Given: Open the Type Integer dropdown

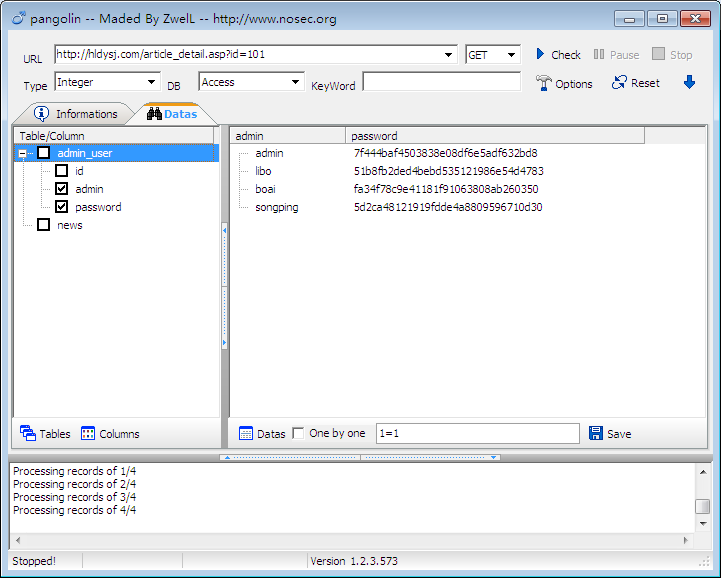Looking at the screenshot, I should 151,82.
